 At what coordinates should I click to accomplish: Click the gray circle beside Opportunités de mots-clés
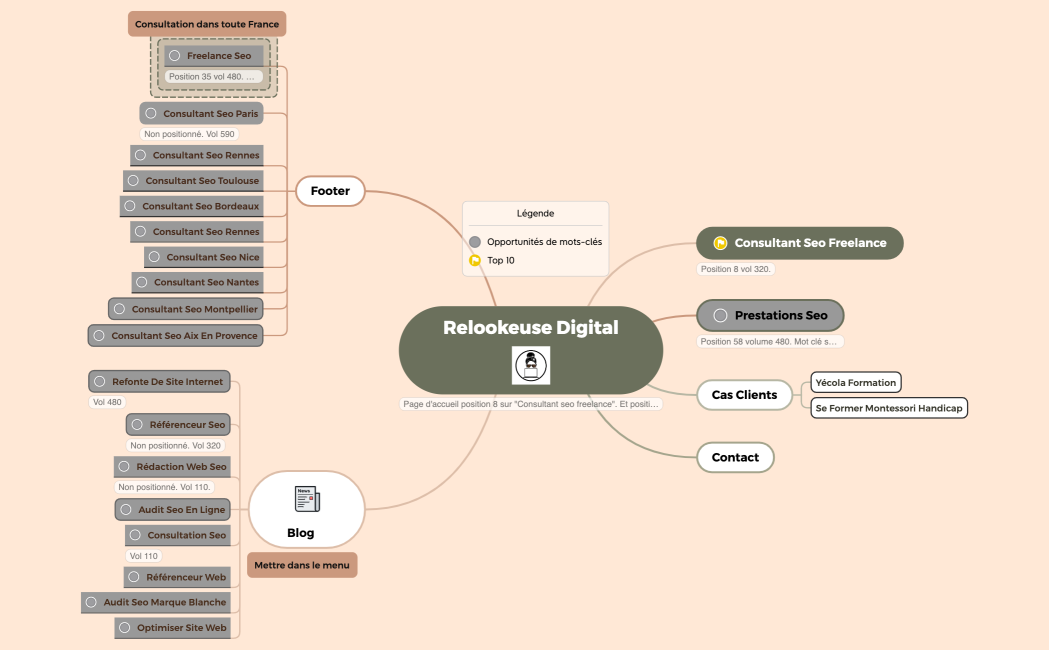point(475,242)
